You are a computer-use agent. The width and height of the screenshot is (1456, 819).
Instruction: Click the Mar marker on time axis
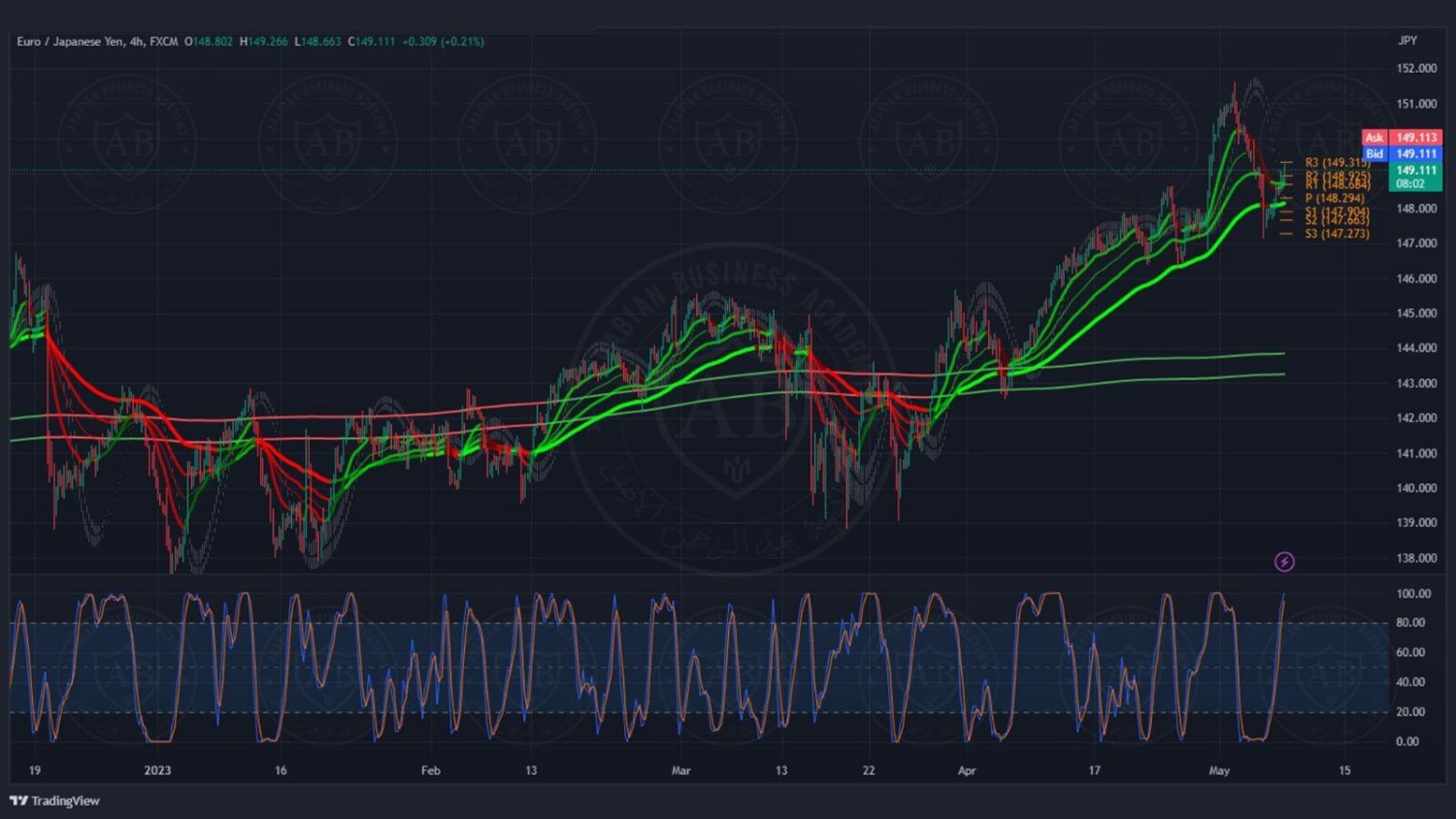681,770
